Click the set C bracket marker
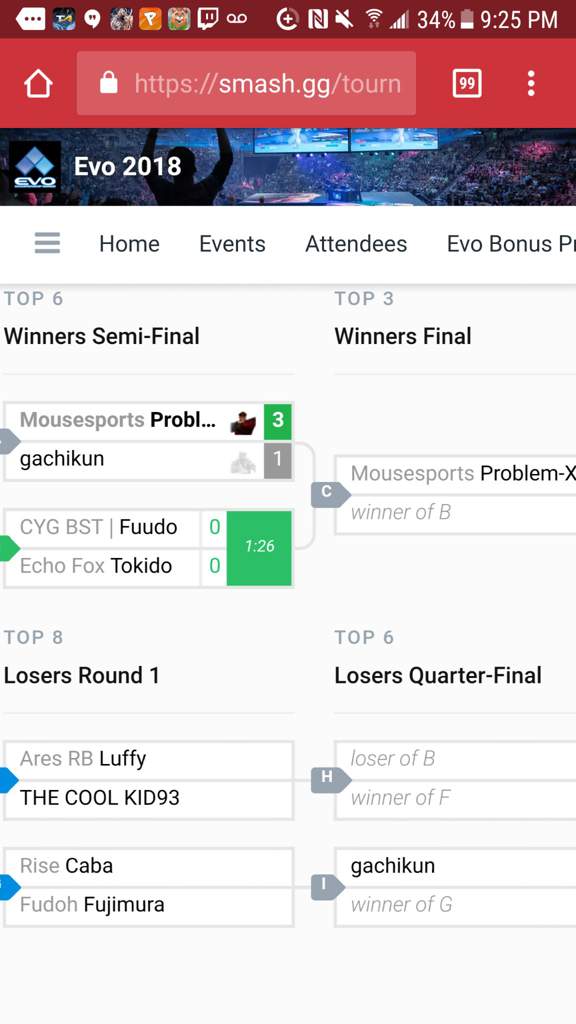 click(x=329, y=493)
